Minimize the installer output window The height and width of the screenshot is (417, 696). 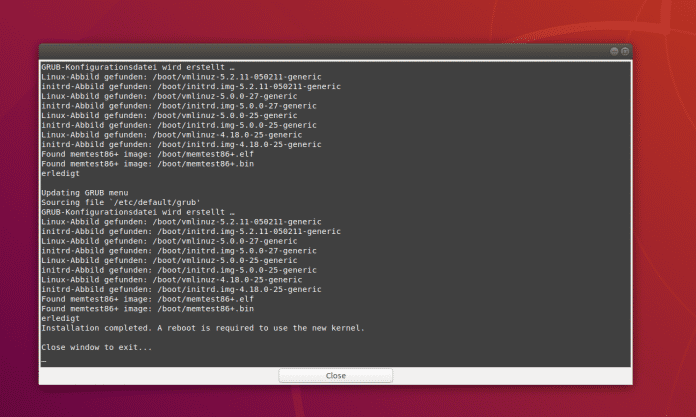613,51
